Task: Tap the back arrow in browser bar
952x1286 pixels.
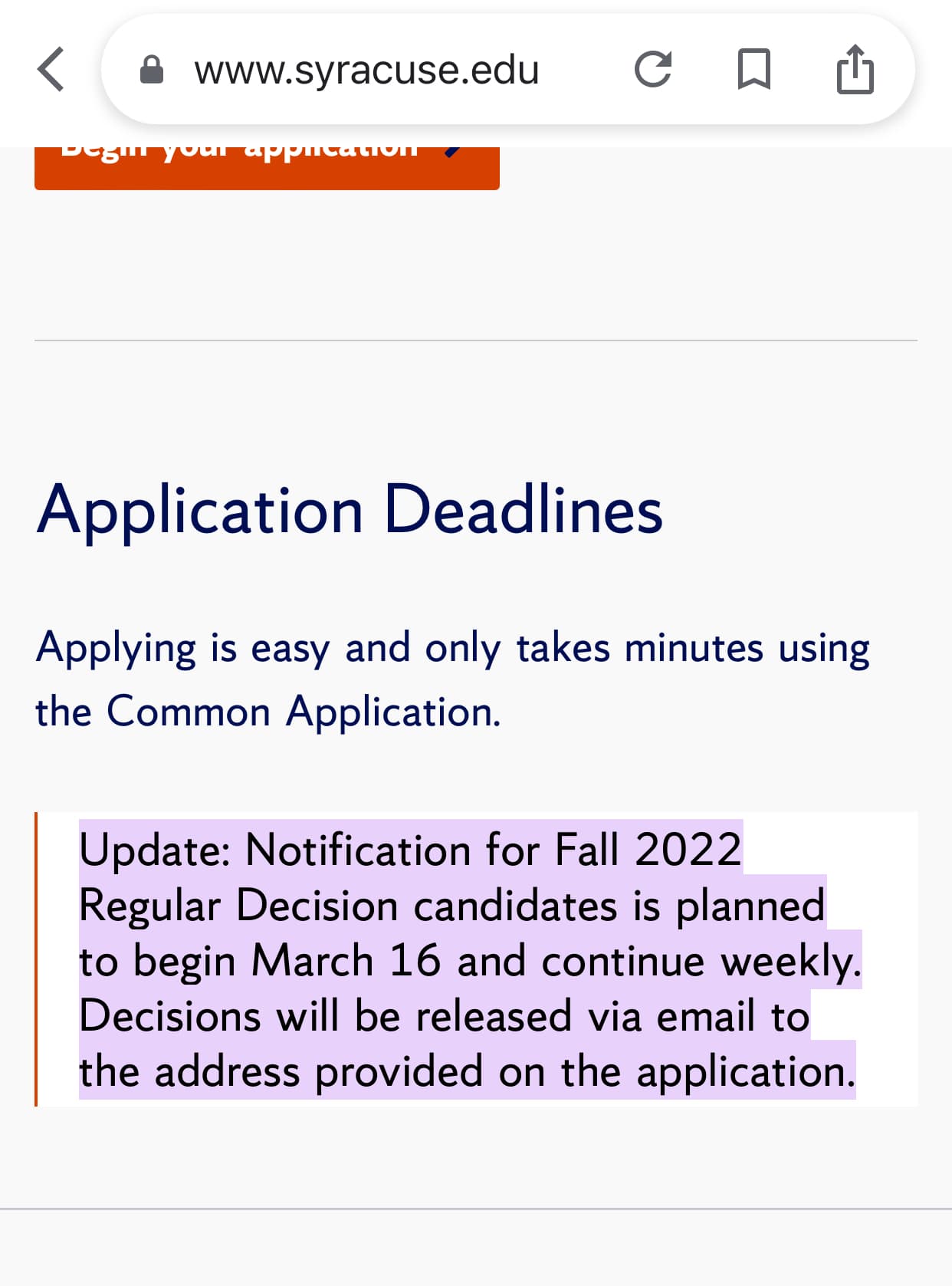Action: point(51,69)
